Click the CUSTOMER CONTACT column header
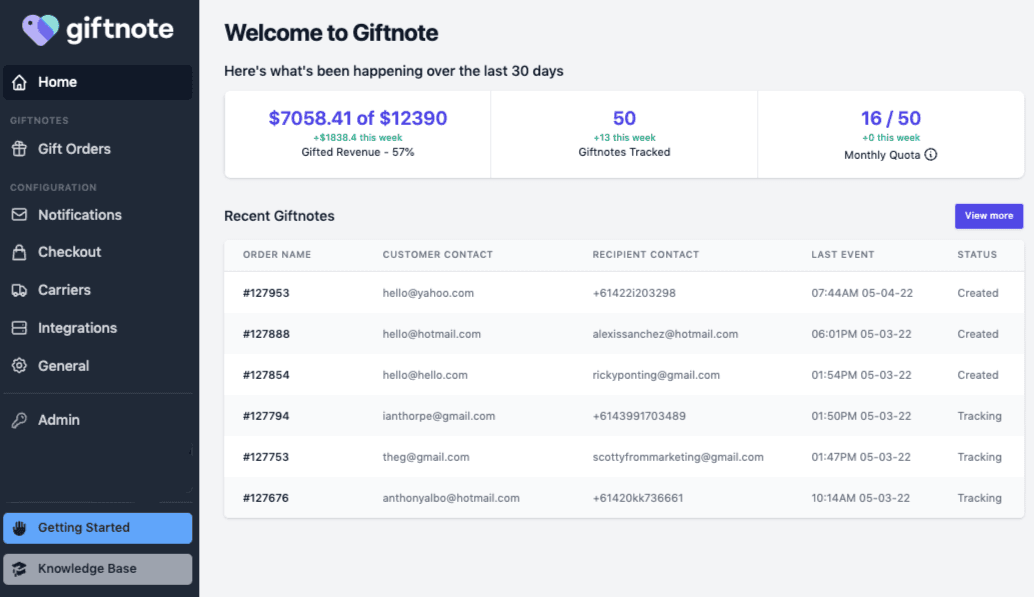 click(x=437, y=255)
